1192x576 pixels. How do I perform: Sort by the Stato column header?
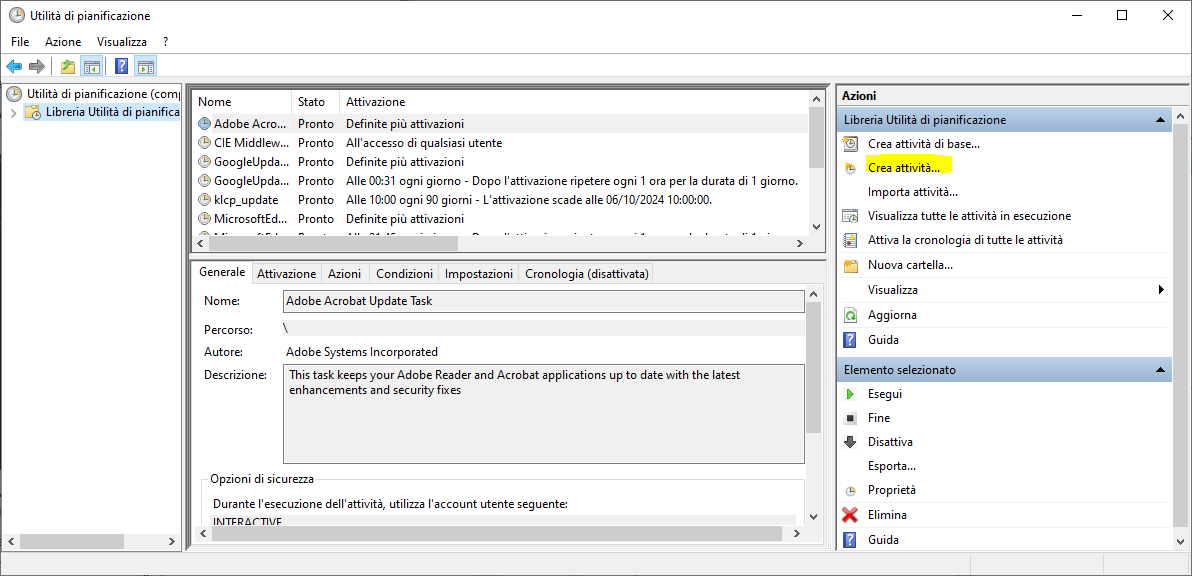(x=315, y=102)
